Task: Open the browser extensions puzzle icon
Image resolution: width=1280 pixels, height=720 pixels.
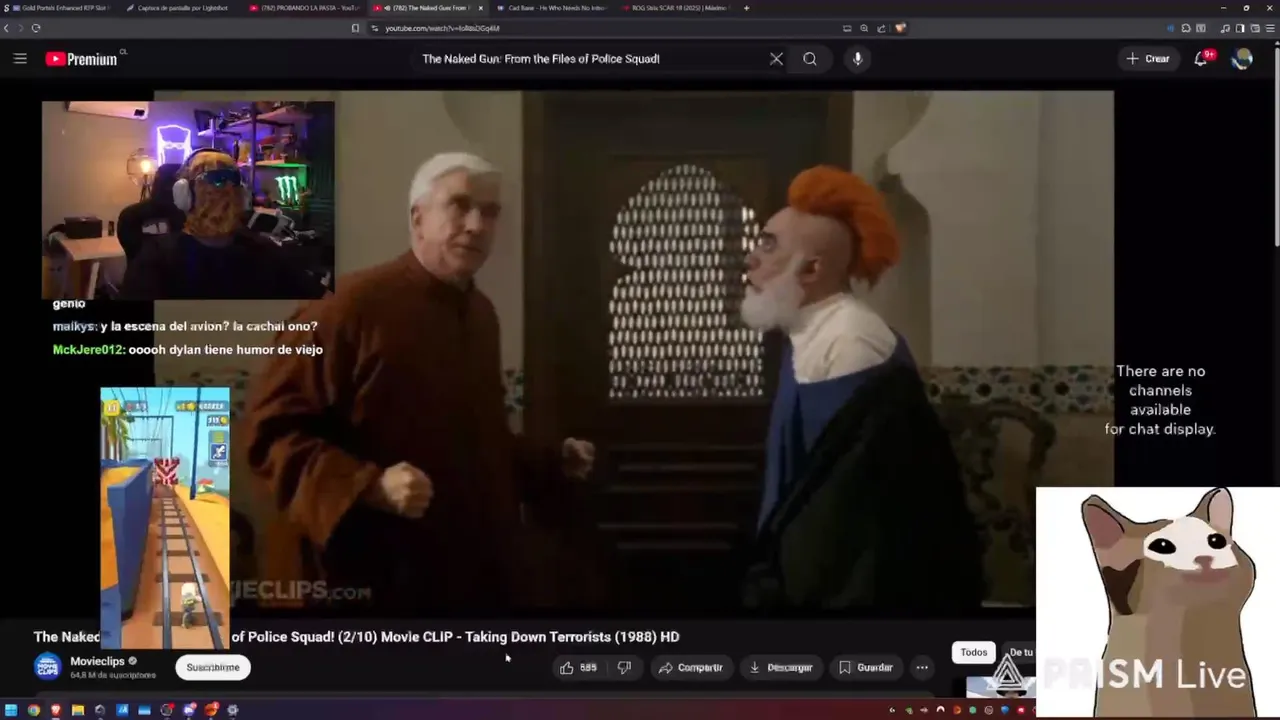Action: [1186, 28]
